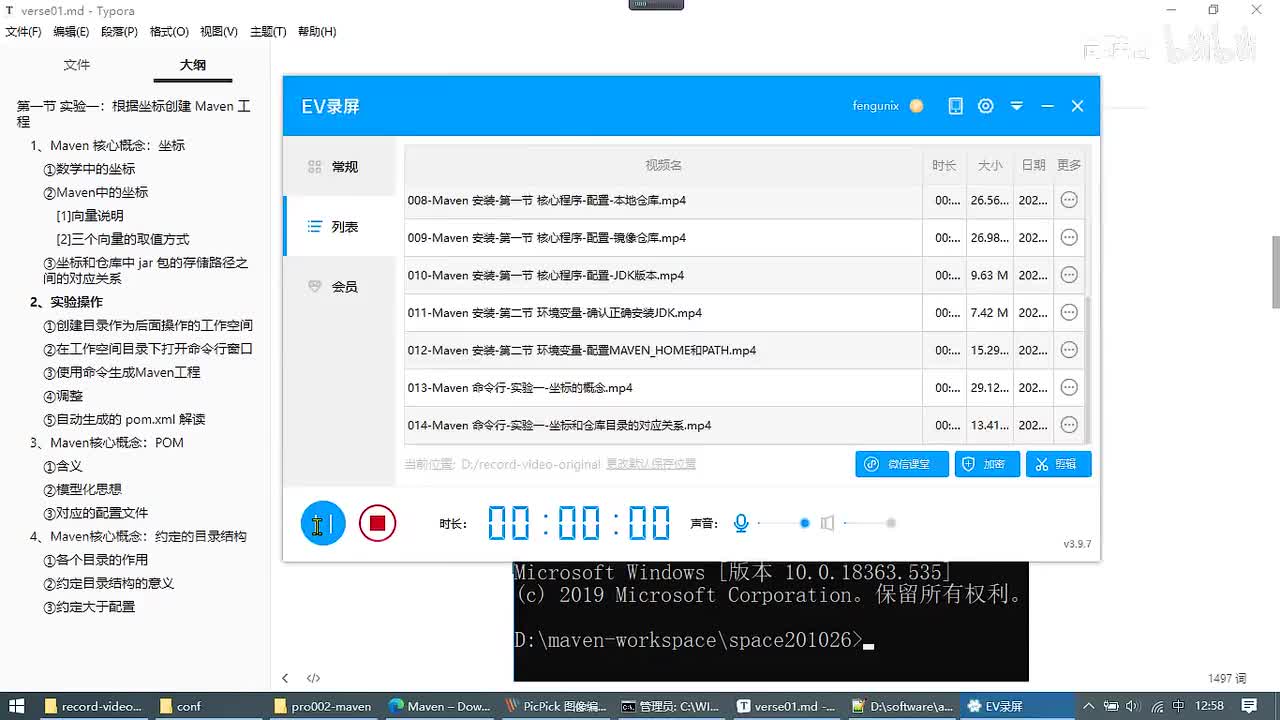Switch Typora sidebar to 文件 tab
This screenshot has height=720, width=1280.
click(x=77, y=65)
